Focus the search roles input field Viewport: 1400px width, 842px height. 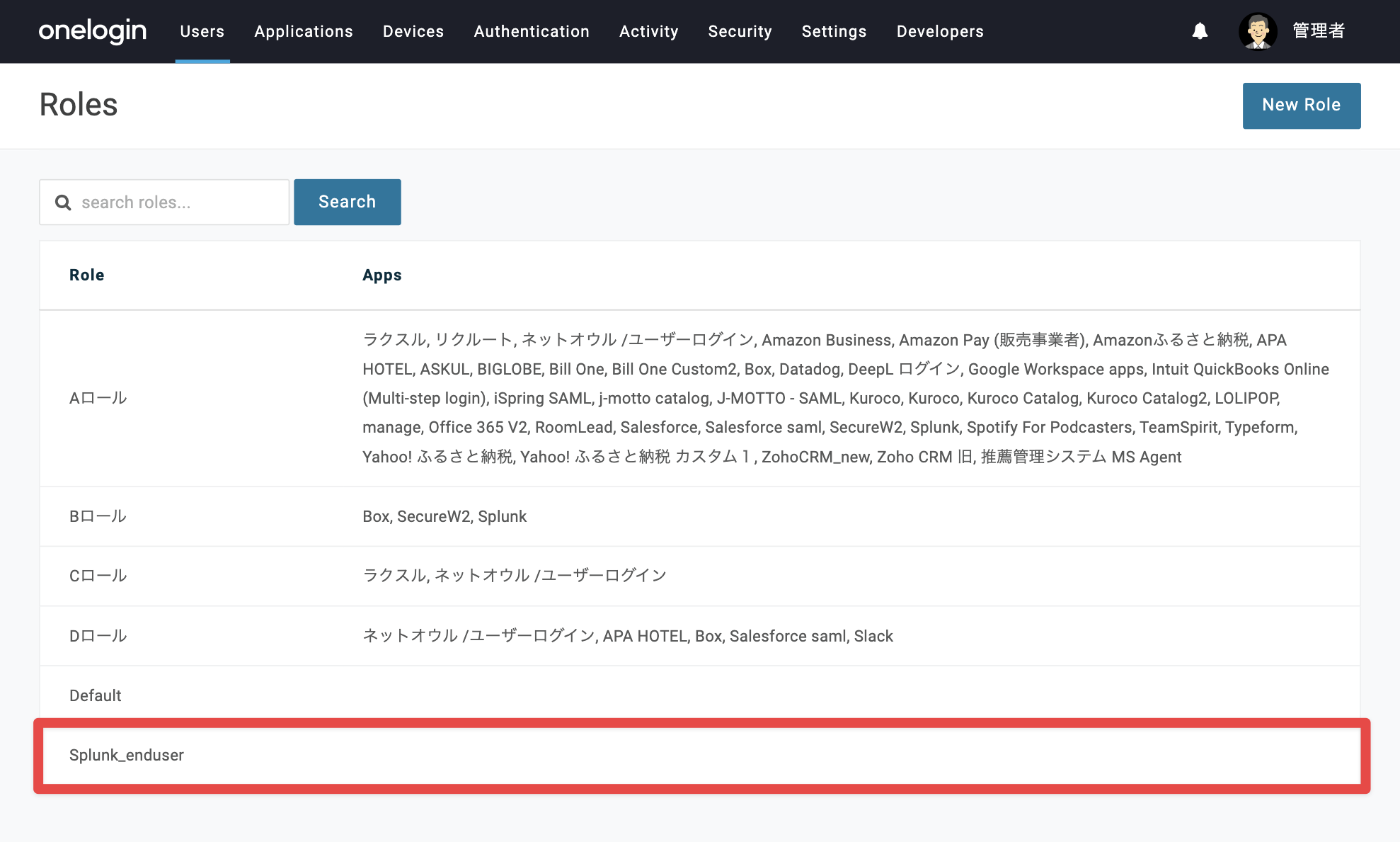pos(164,202)
